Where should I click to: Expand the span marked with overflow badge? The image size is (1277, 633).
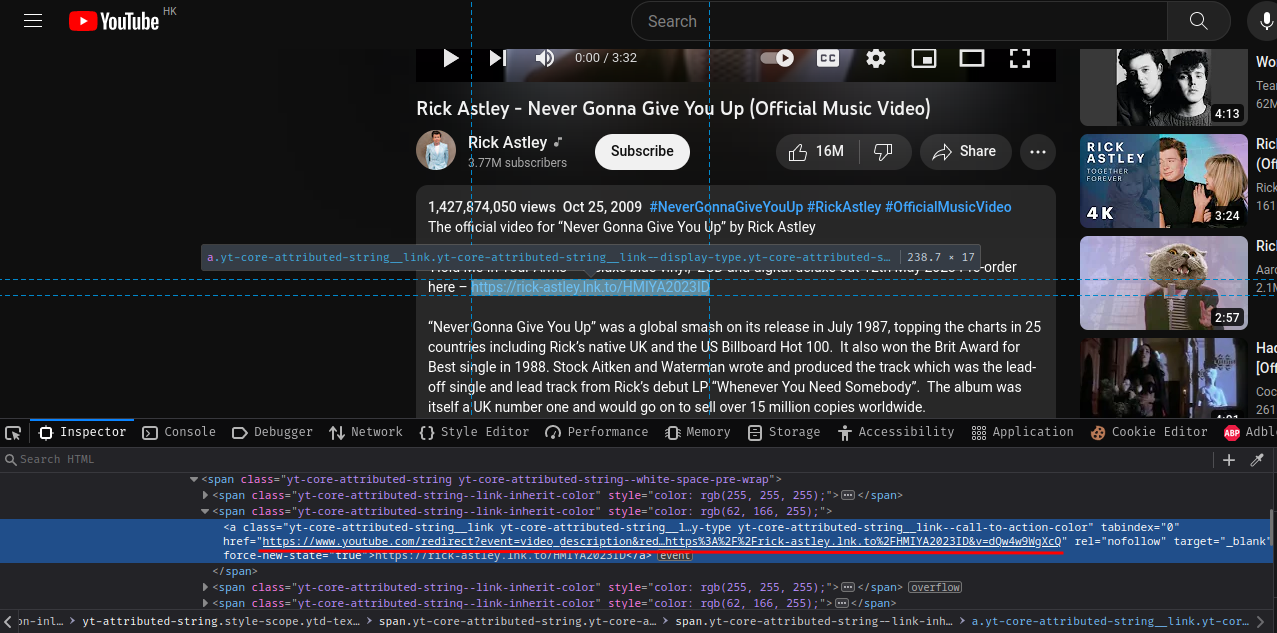pos(206,587)
